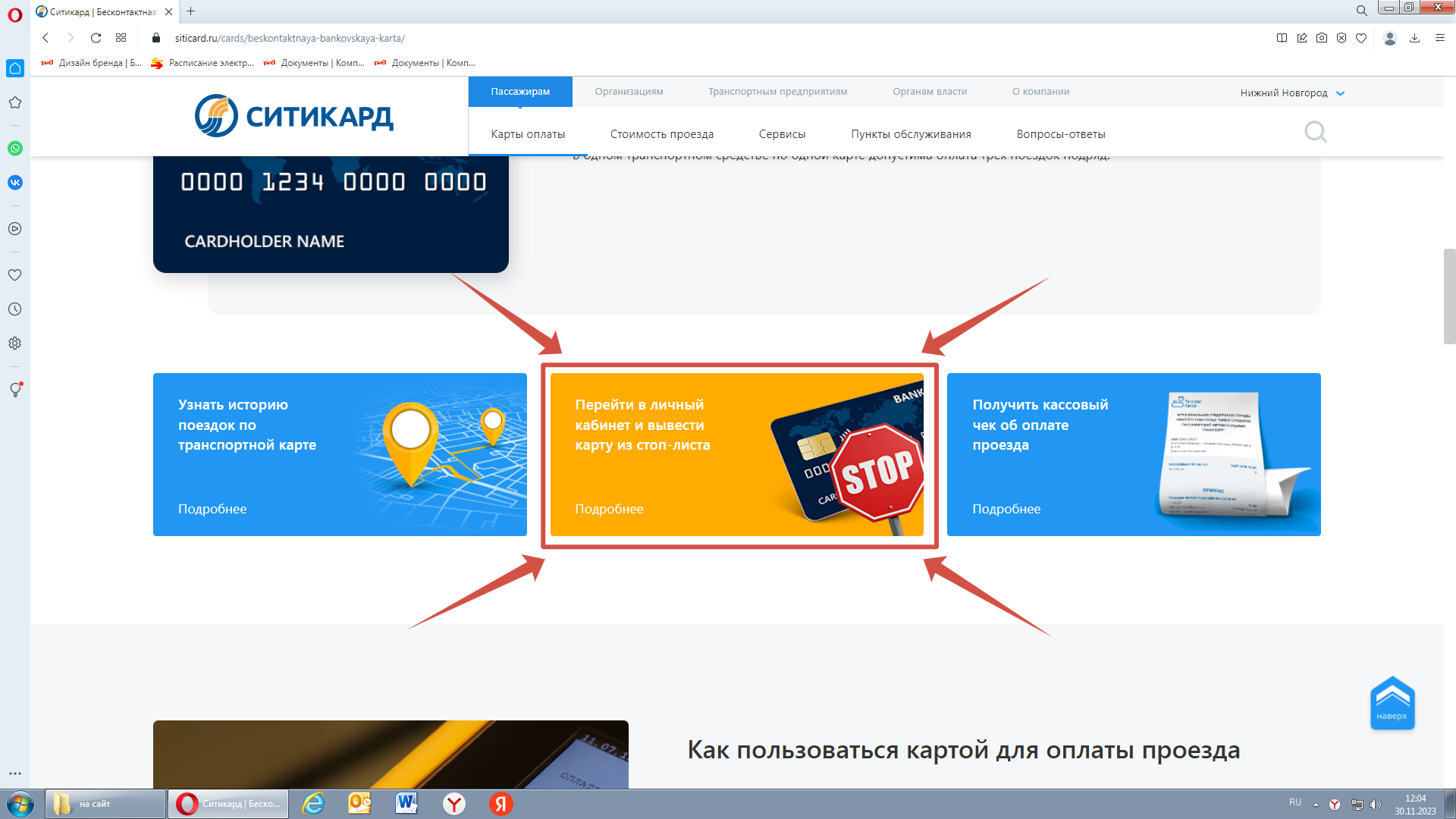Open the Стоимость проезда menu

pyautogui.click(x=662, y=134)
